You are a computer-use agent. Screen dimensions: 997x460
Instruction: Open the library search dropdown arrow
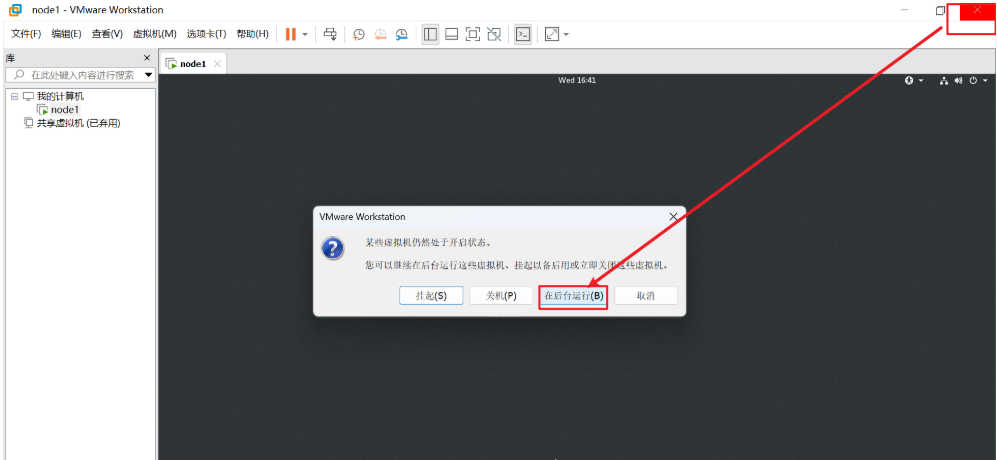point(149,75)
